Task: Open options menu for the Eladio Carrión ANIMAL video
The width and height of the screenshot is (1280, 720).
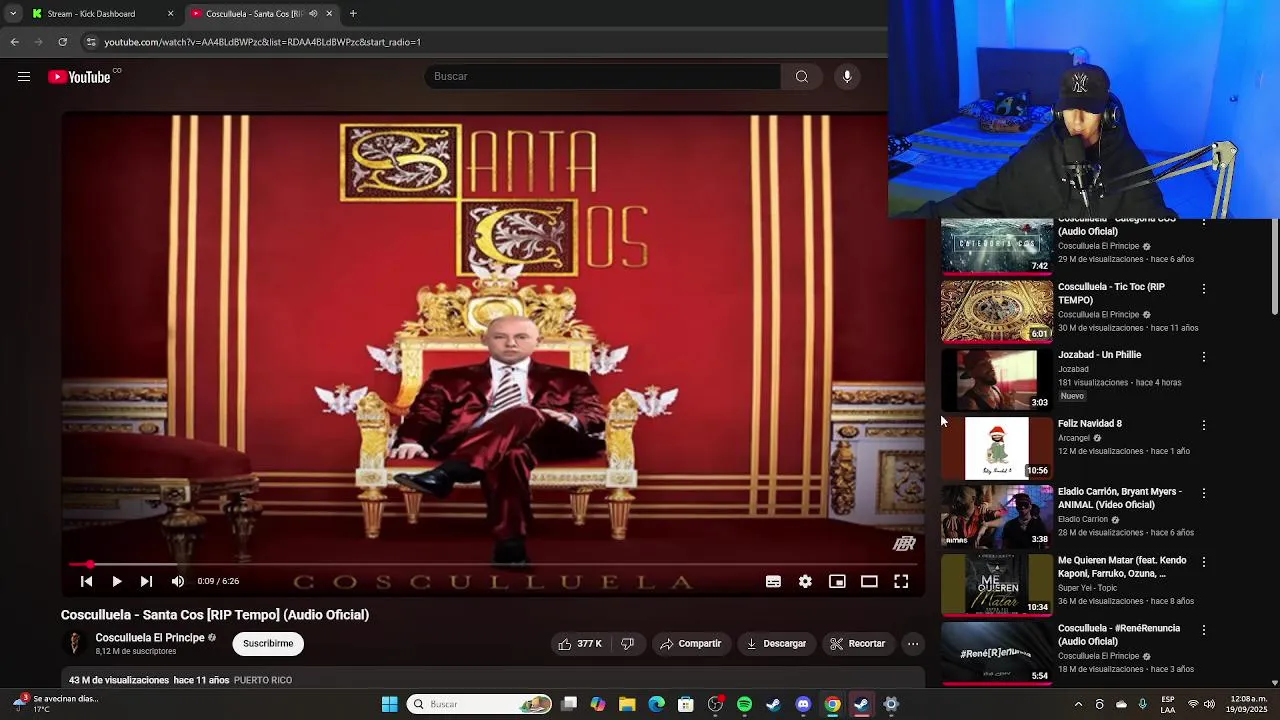Action: (x=1204, y=493)
